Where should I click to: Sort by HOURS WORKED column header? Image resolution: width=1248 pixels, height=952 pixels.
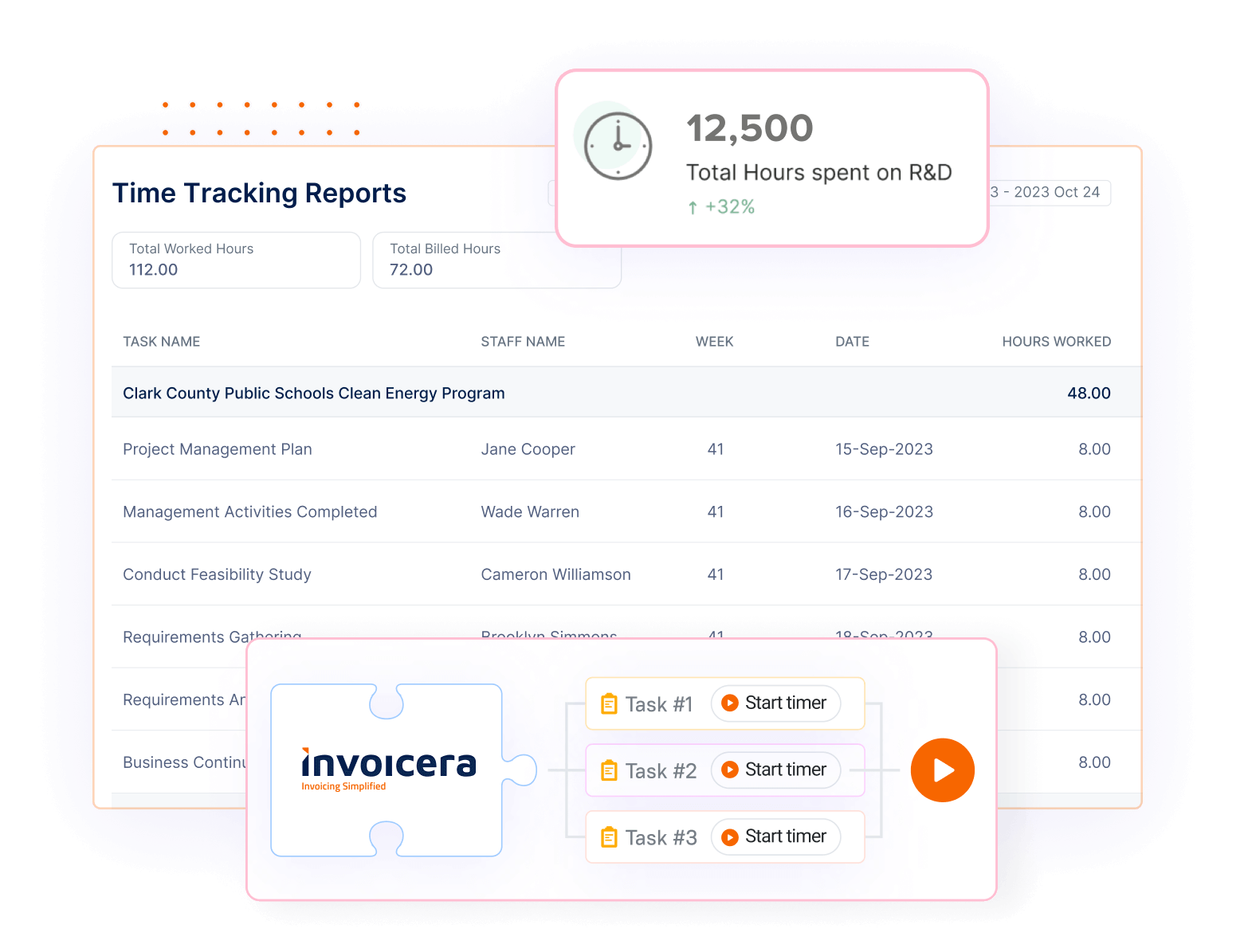point(1056,342)
